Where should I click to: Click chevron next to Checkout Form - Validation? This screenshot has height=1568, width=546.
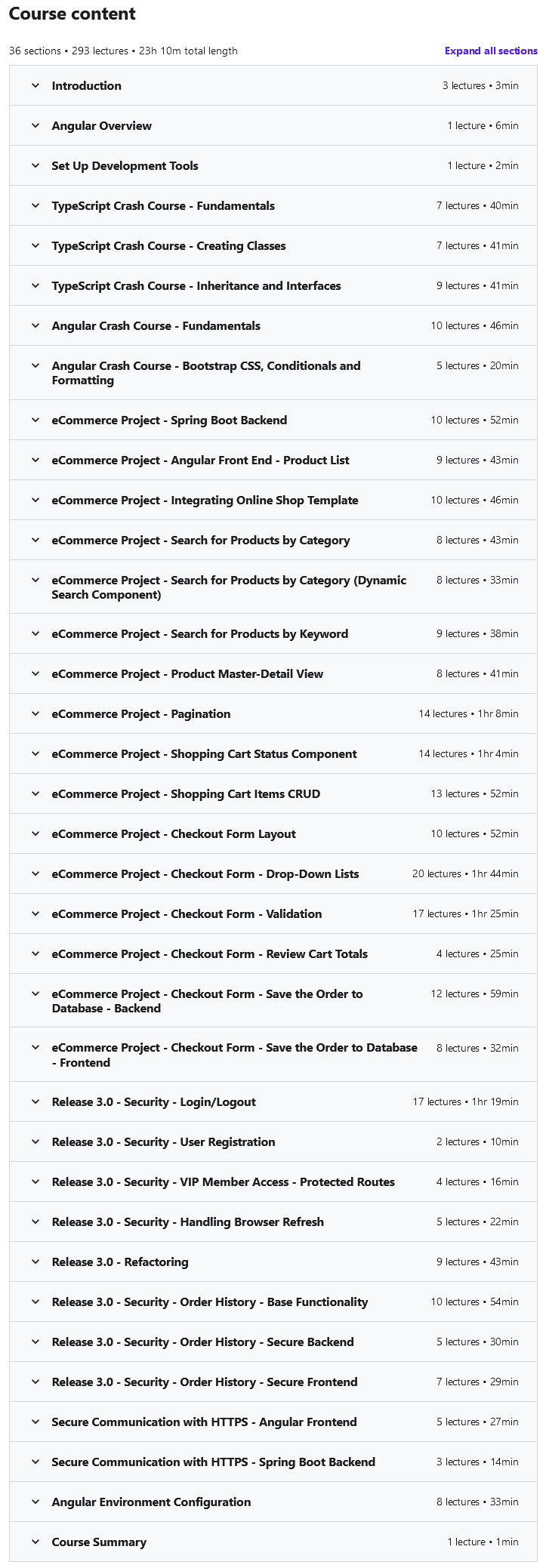[35, 913]
